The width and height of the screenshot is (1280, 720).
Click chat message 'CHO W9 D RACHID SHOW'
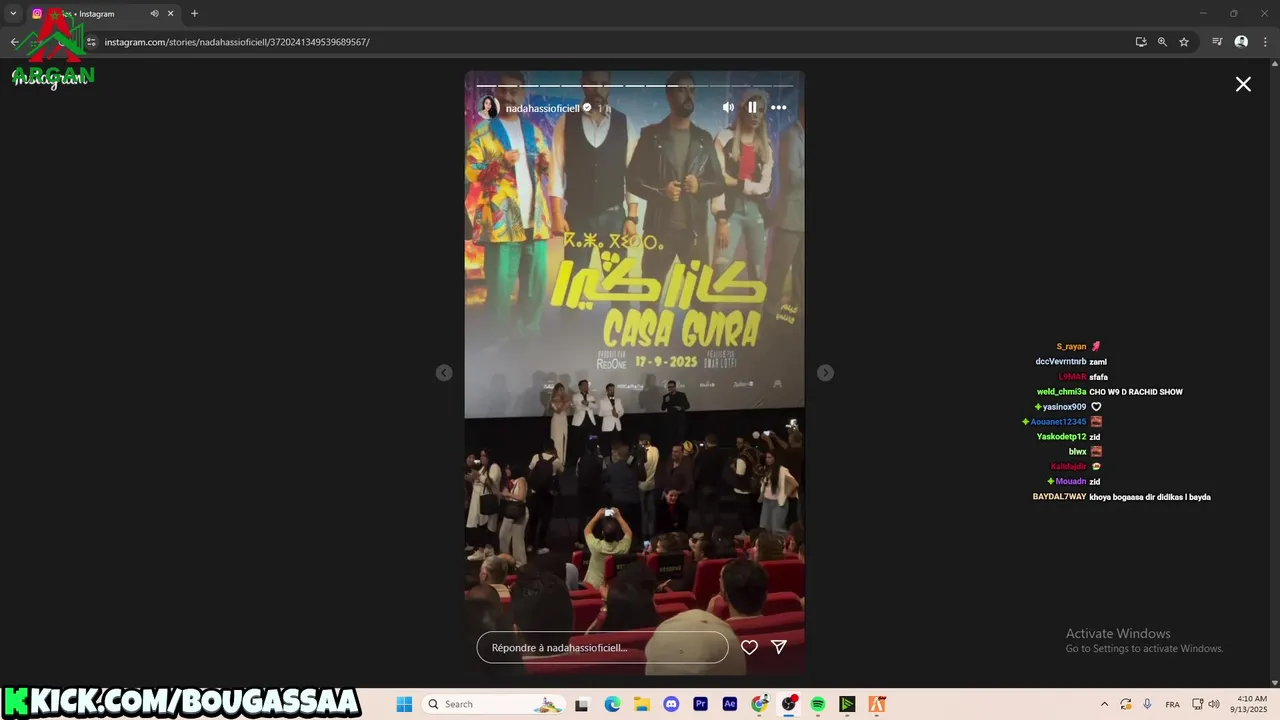click(x=1136, y=392)
